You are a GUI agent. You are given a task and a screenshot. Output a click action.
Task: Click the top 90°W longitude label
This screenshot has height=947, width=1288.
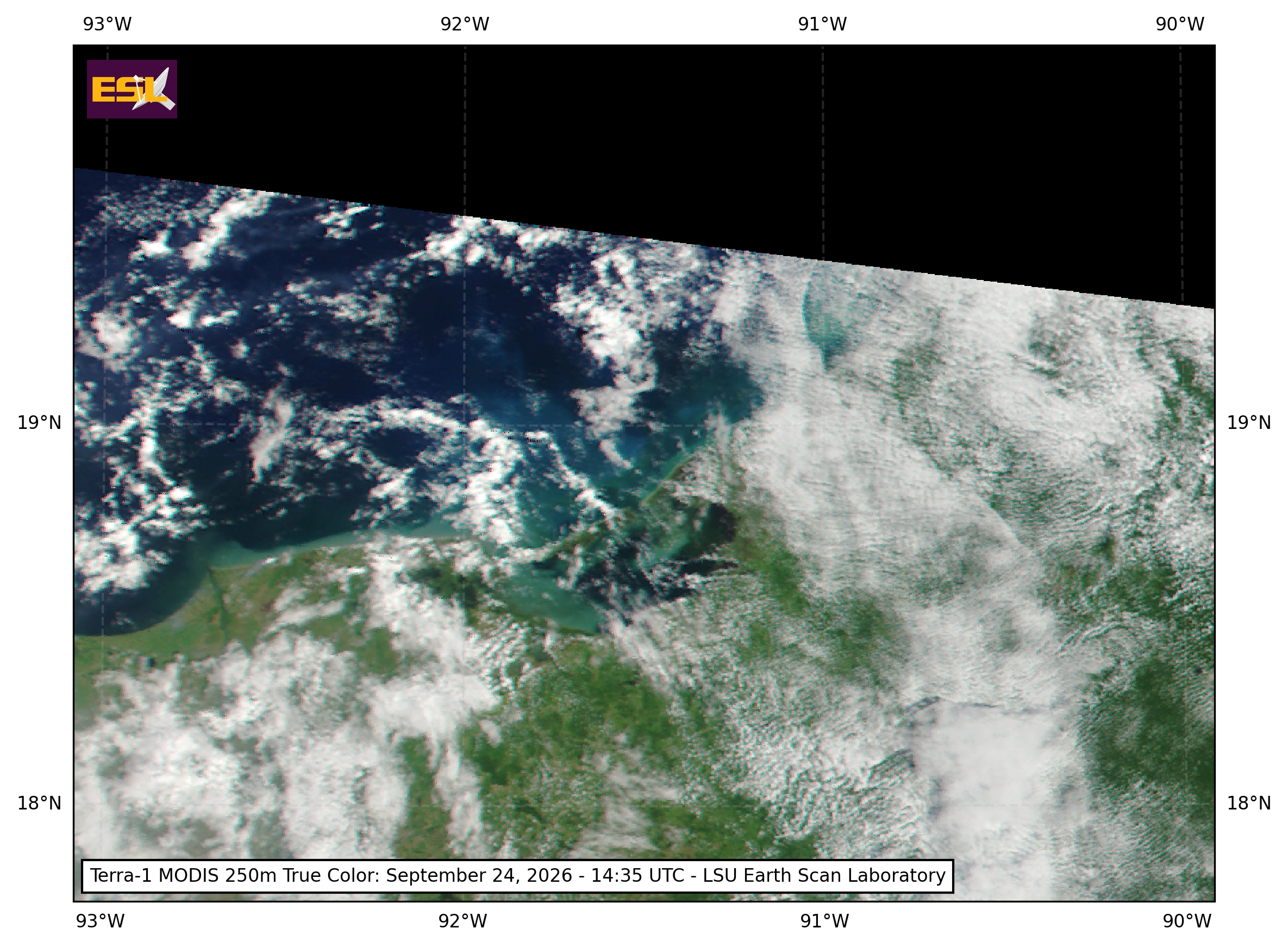click(1180, 24)
